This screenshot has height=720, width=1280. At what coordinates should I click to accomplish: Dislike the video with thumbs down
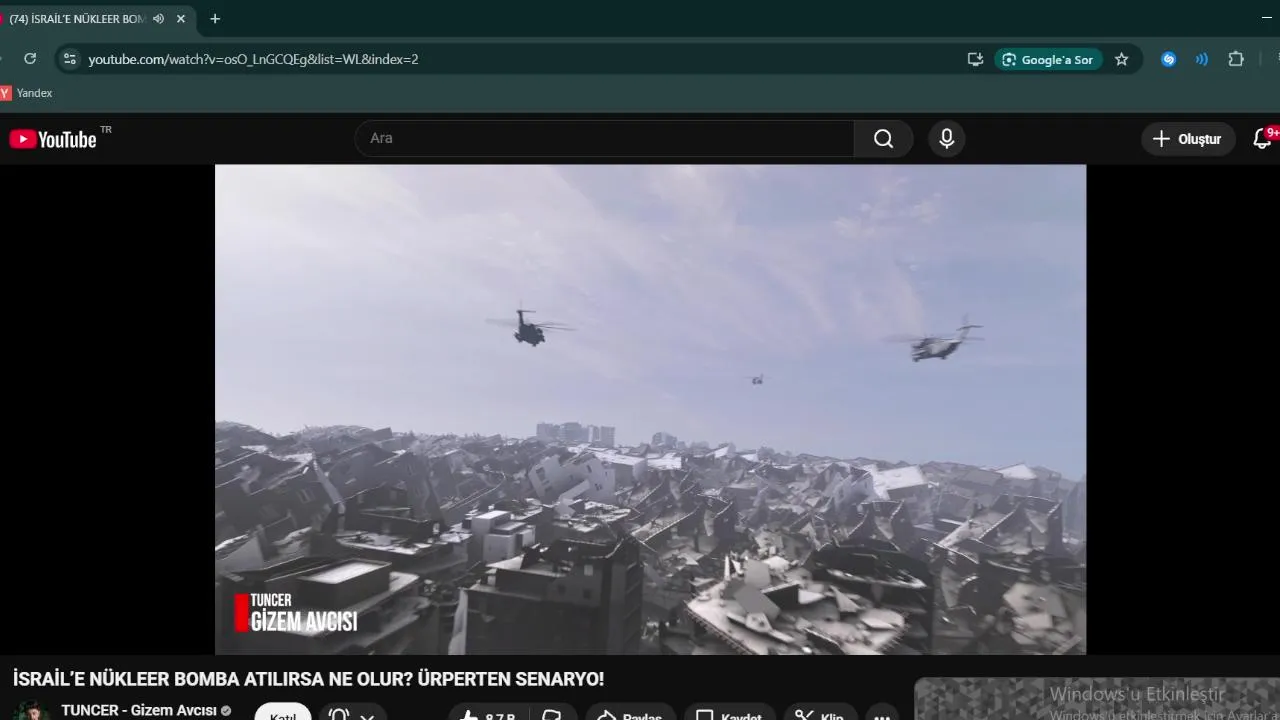[552, 713]
